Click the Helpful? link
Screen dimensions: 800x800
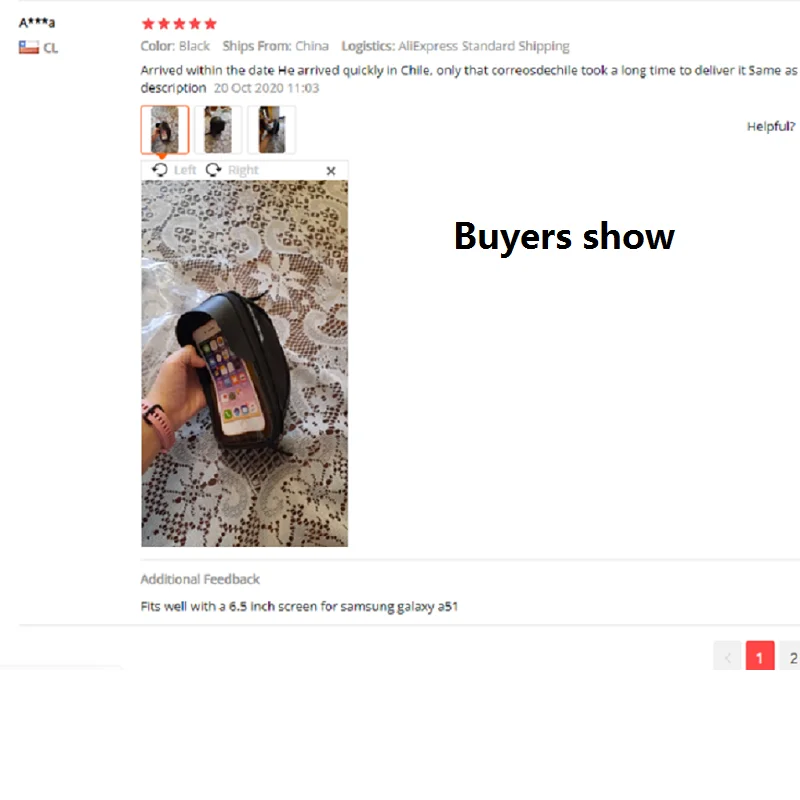[x=771, y=127]
